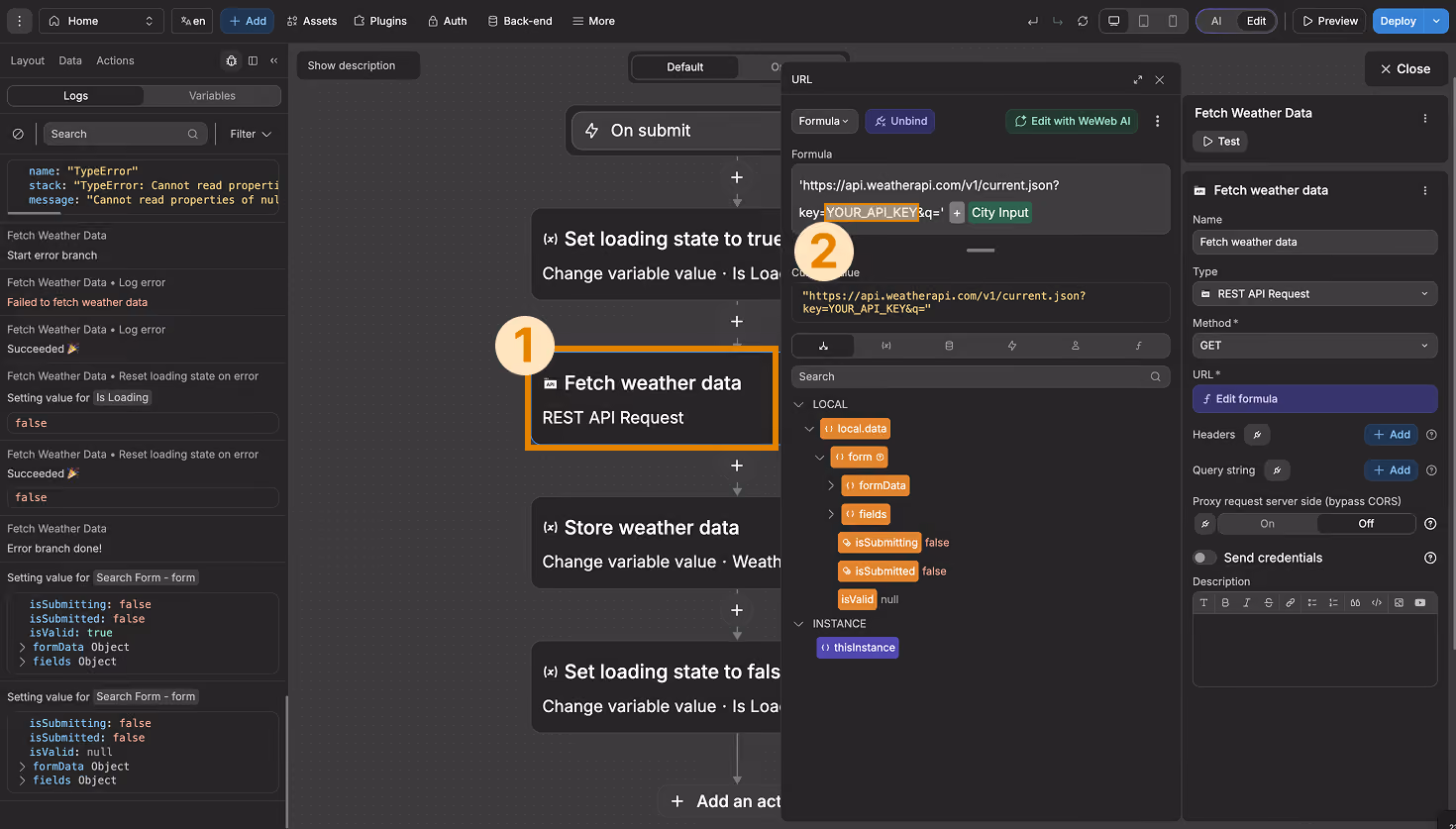This screenshot has width=1456, height=829.
Task: Toggle Send credentials switch
Action: pyautogui.click(x=1204, y=558)
